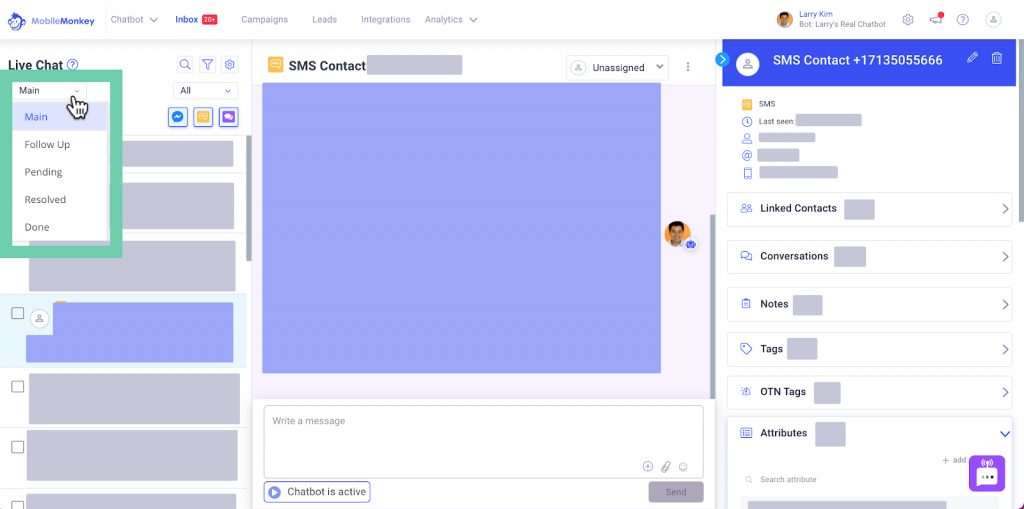Open announcements megaphone icon
Viewport: 1024px width, 509px height.
tap(936, 19)
